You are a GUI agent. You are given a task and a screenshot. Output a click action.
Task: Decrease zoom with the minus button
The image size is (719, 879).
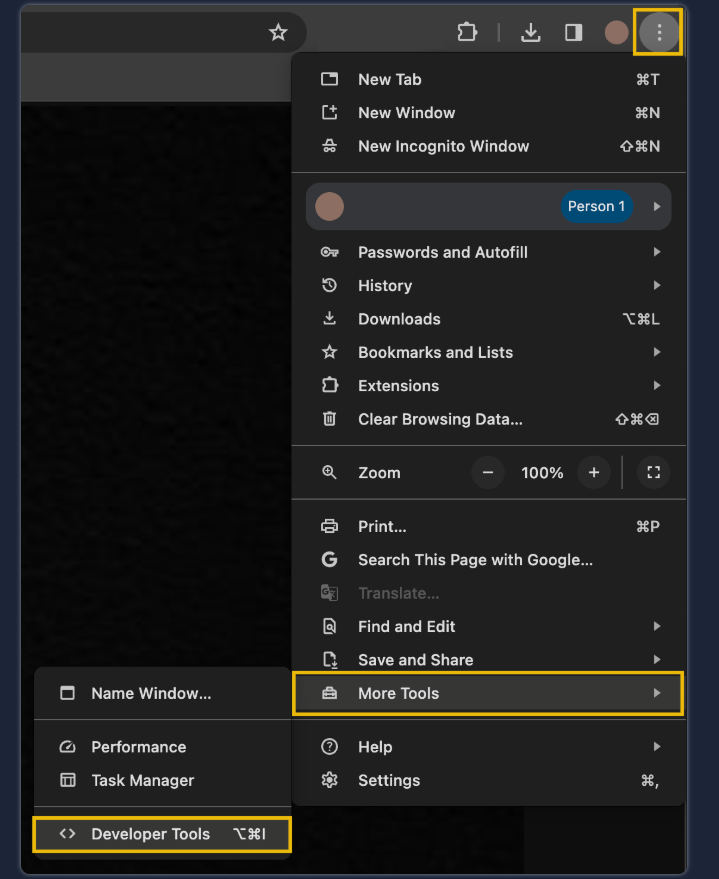[x=488, y=473]
